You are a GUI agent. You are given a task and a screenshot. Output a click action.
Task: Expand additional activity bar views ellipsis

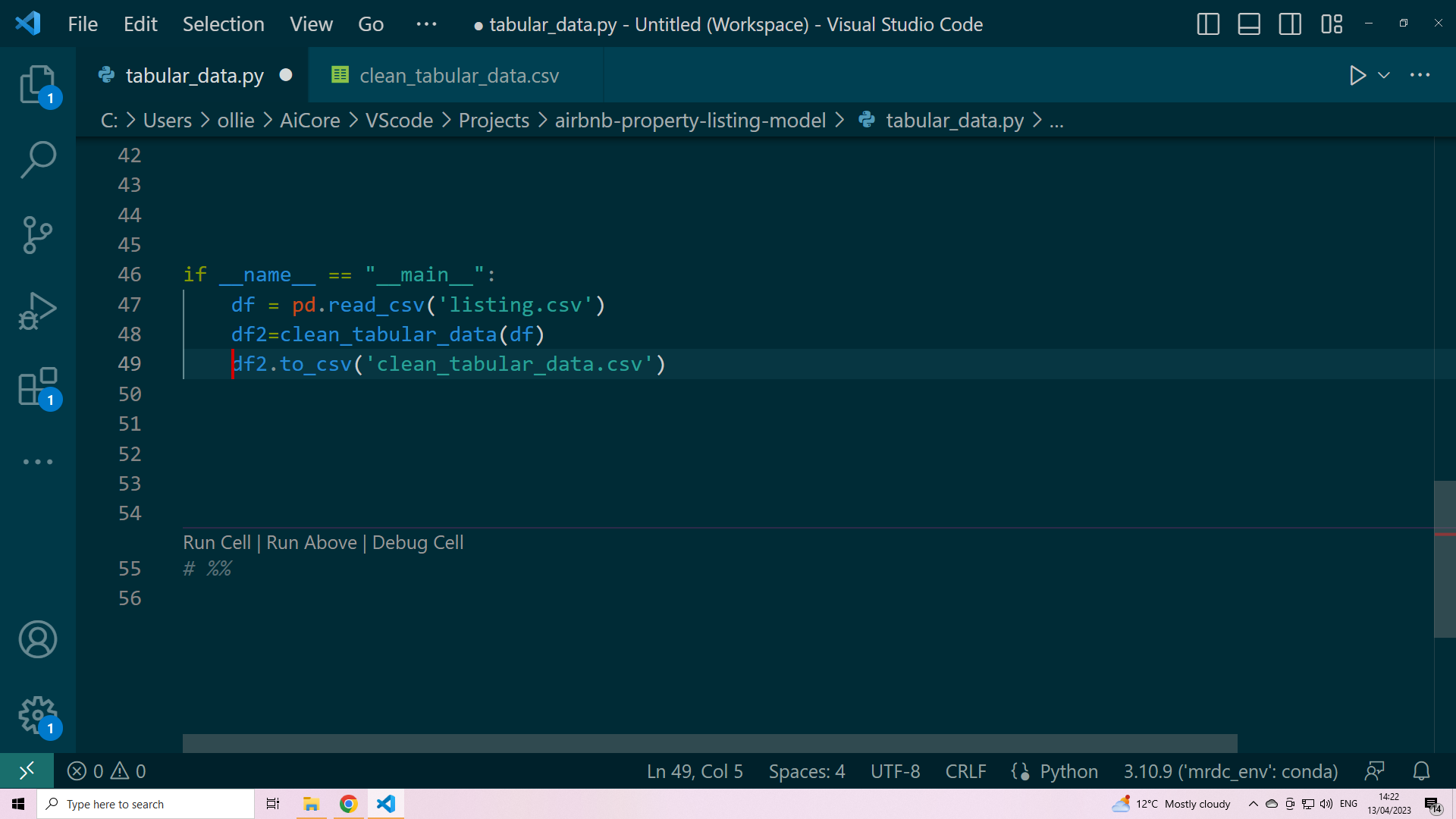(37, 462)
